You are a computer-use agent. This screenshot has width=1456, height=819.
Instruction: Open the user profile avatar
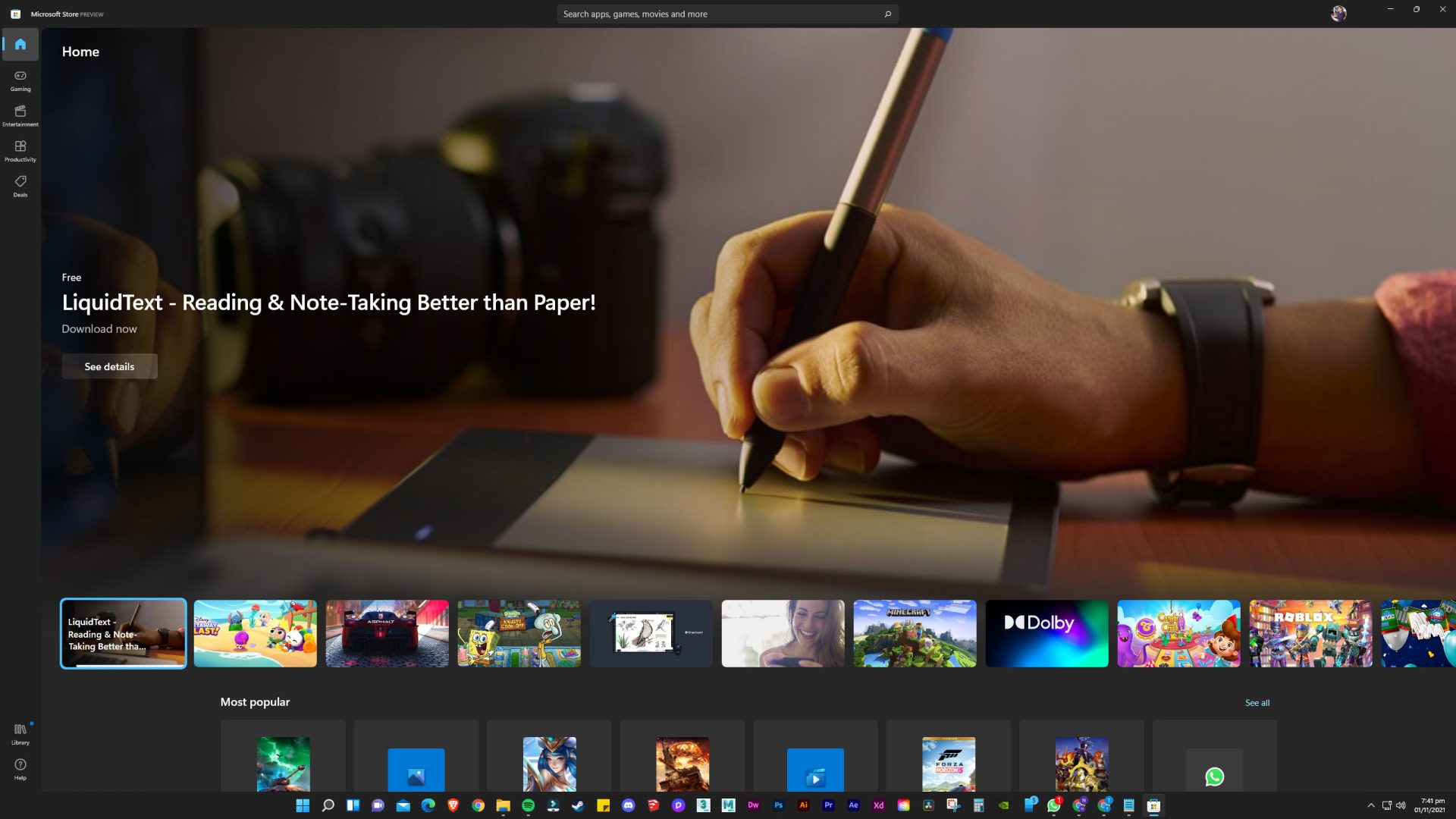click(1338, 14)
